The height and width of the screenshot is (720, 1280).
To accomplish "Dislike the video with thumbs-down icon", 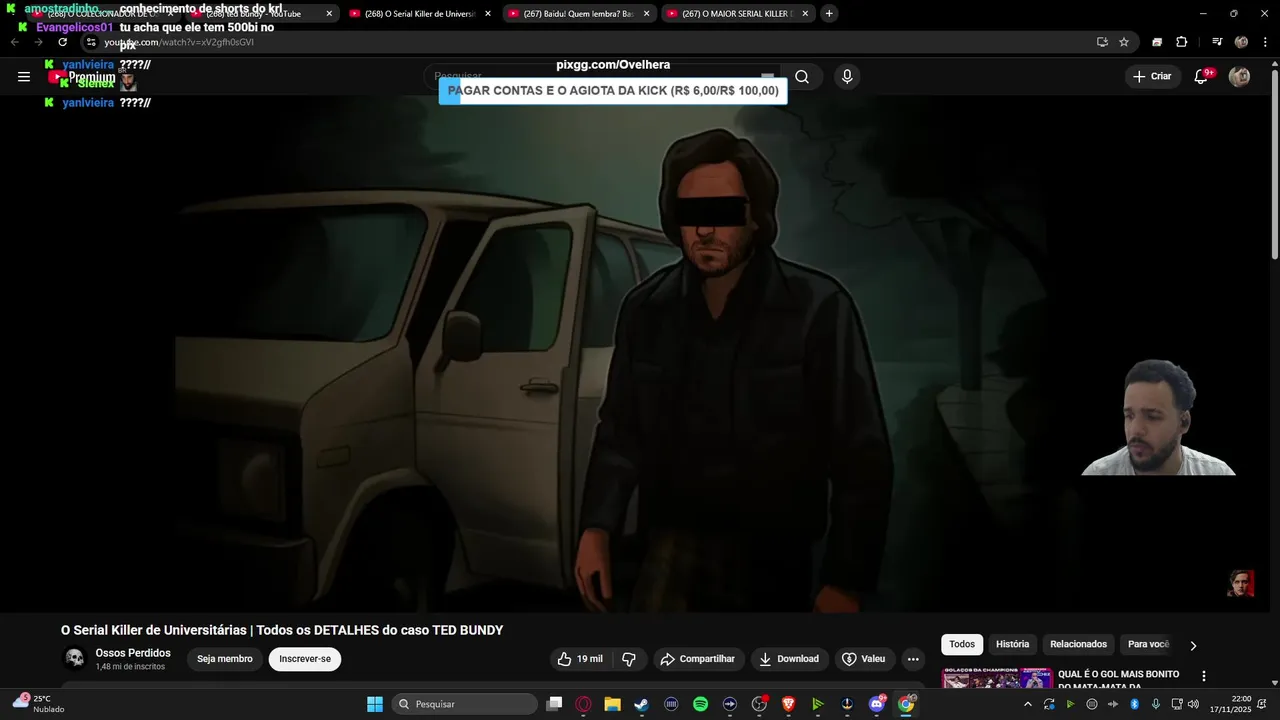I will pyautogui.click(x=629, y=659).
